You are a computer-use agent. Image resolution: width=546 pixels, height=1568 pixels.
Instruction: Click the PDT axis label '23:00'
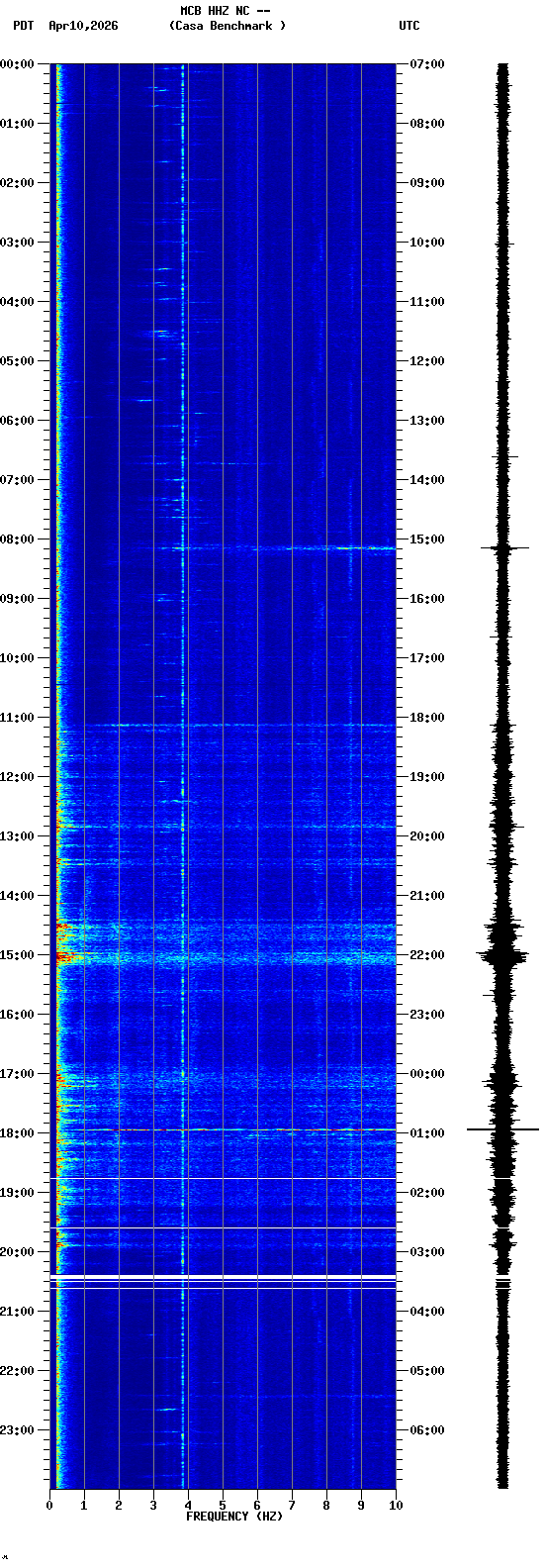click(17, 1430)
